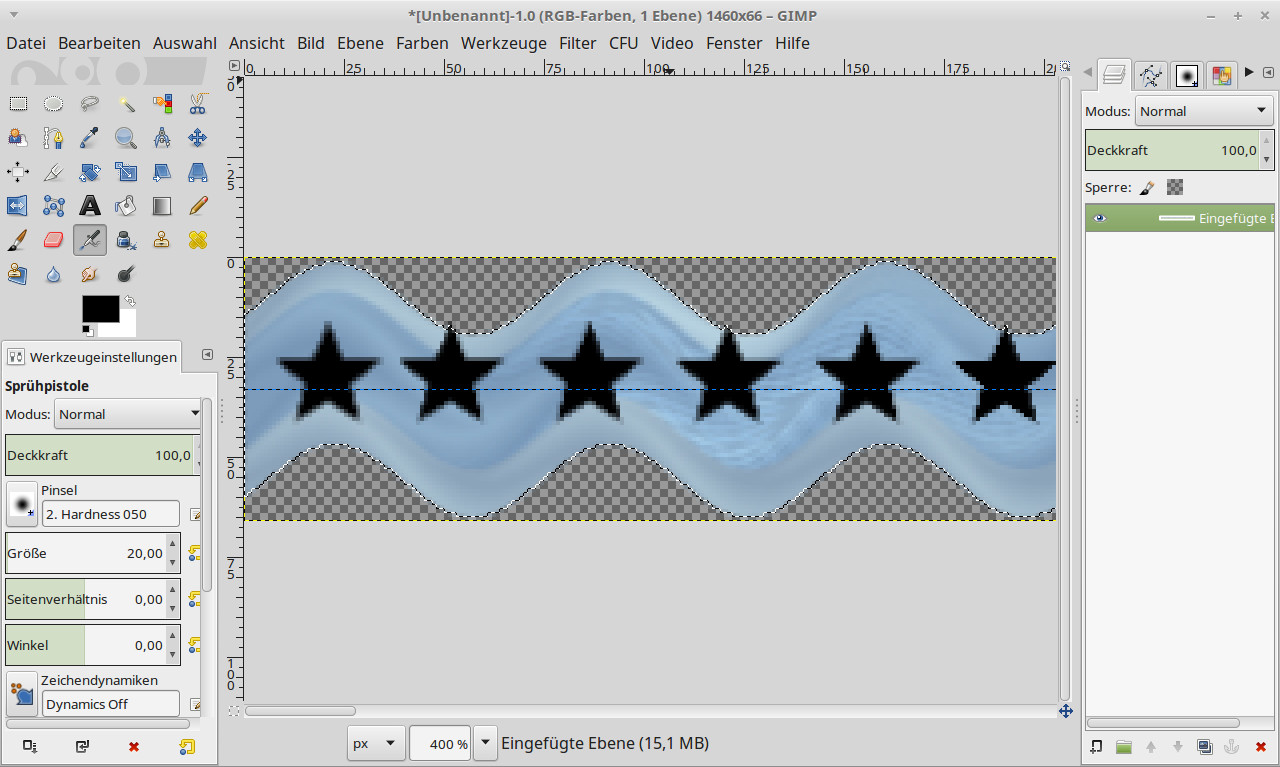
Task: Click the red delete tool preset button
Action: point(134,746)
